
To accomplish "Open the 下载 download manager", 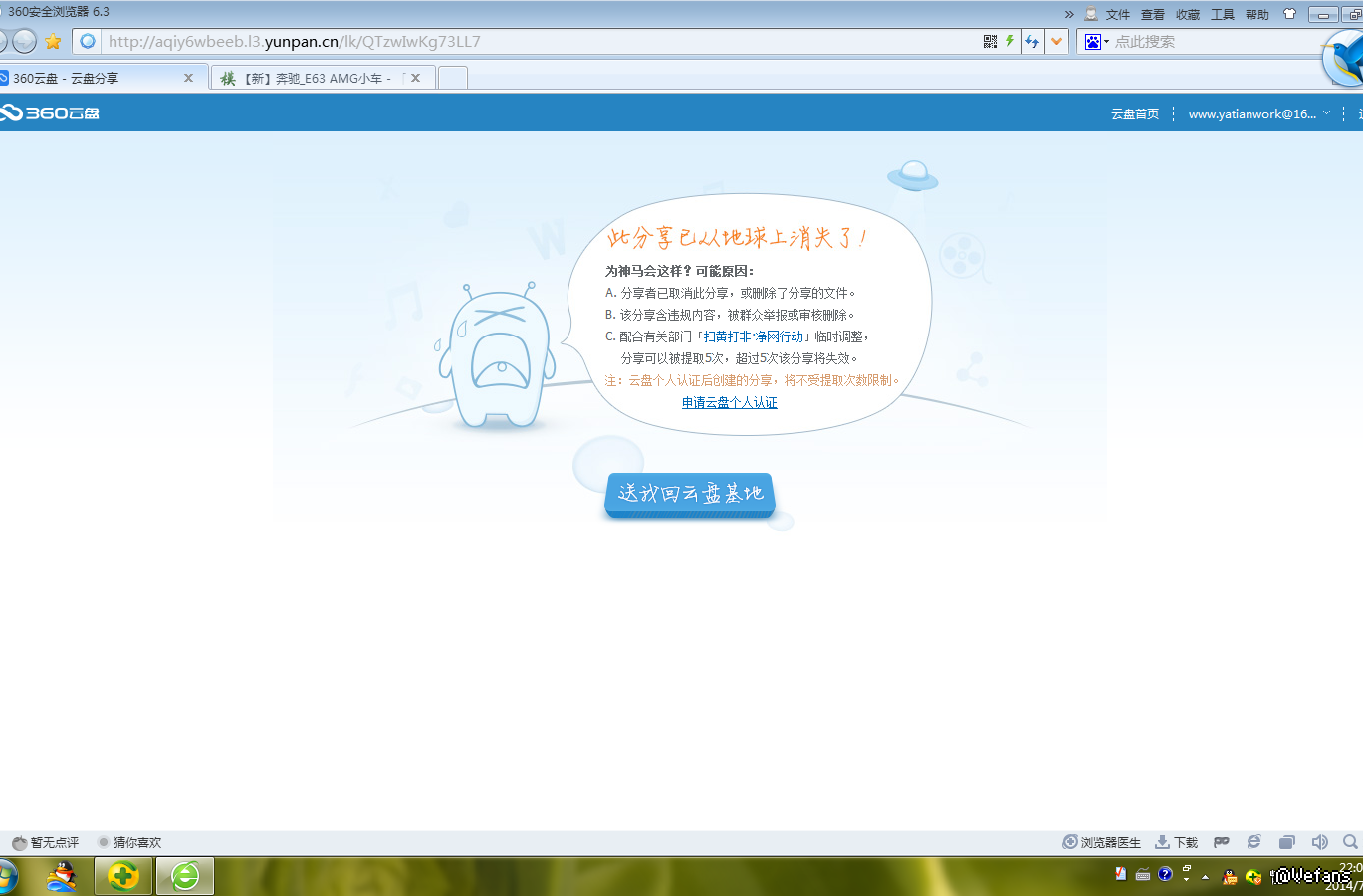I will (x=1176, y=842).
